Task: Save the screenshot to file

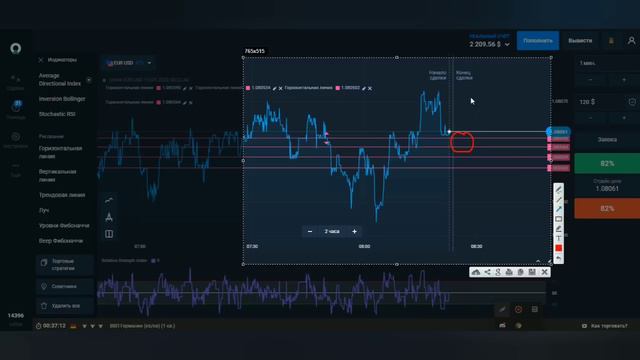Action: (532, 272)
